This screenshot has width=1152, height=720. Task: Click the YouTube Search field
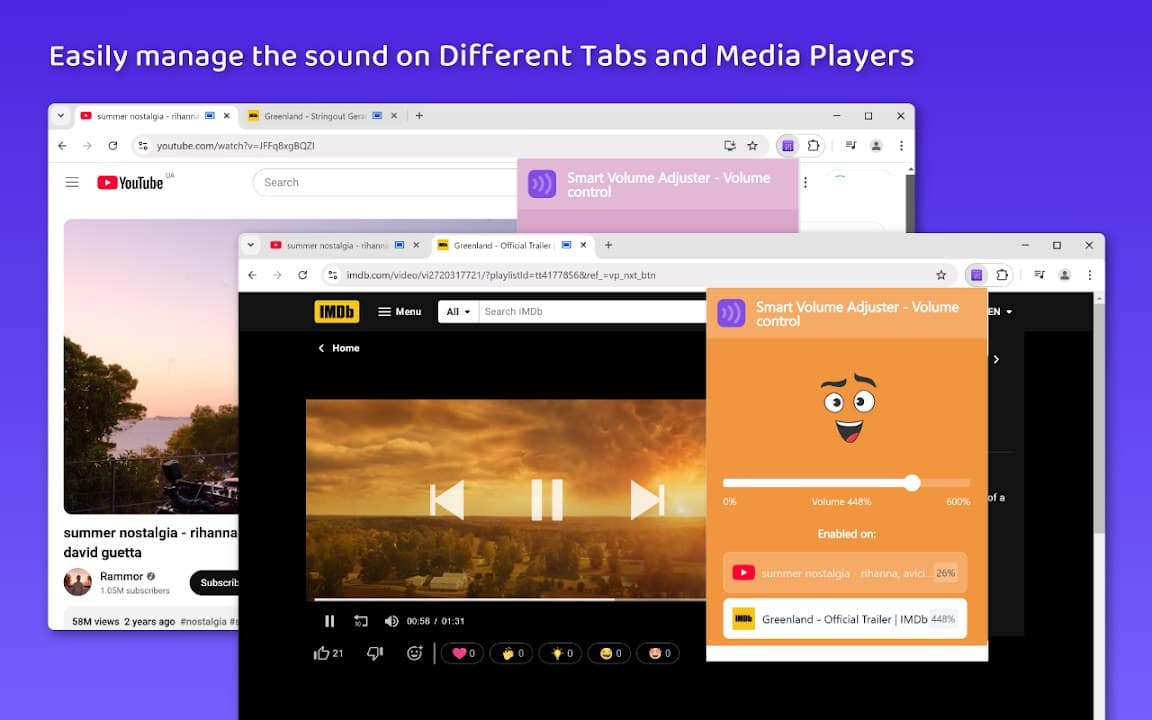click(385, 182)
